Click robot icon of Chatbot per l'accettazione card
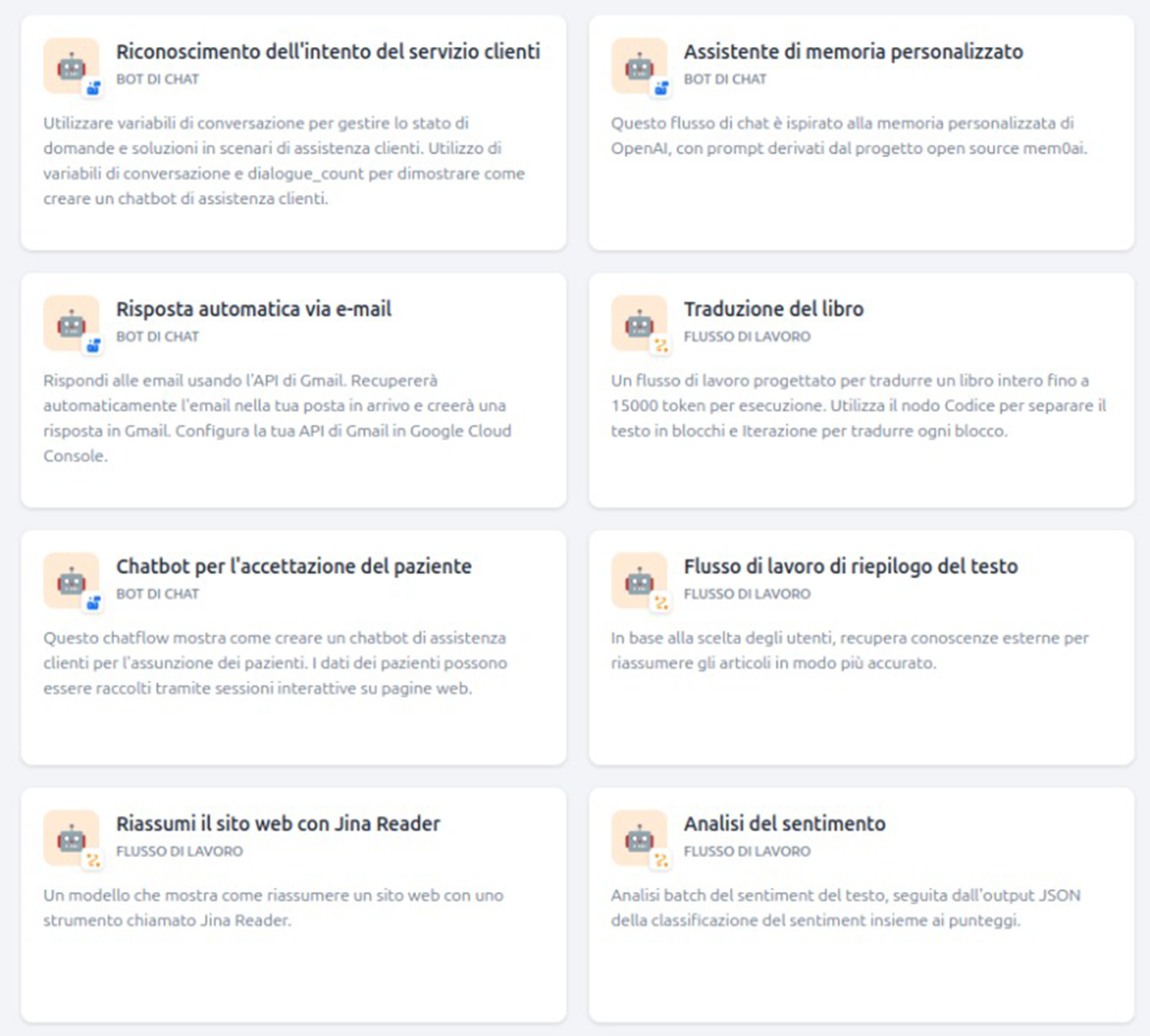Image resolution: width=1150 pixels, height=1036 pixels. coord(71,580)
